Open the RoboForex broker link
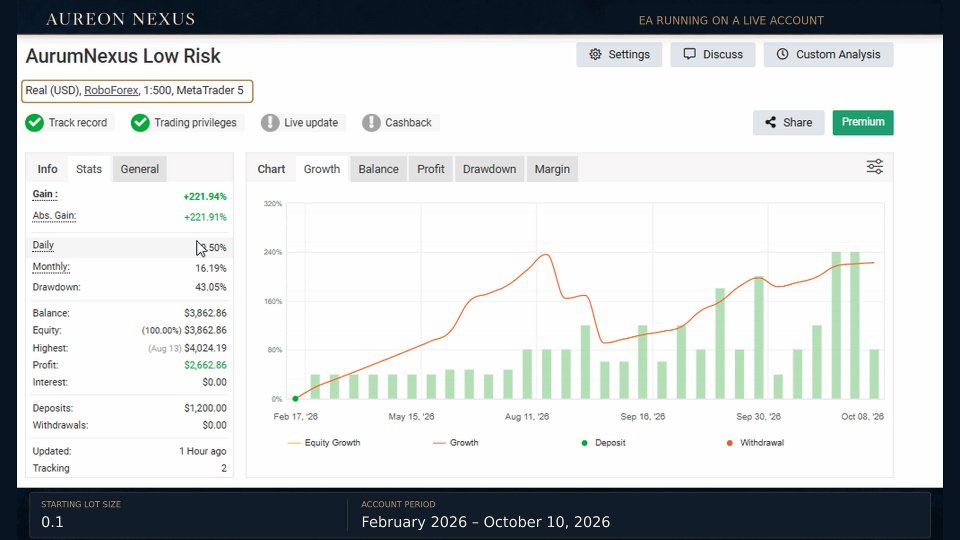960x540 pixels. coord(111,91)
